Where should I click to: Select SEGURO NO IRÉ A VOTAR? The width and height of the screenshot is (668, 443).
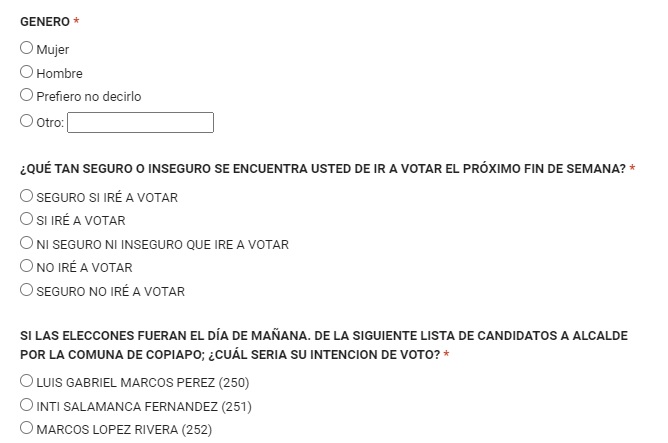[x=26, y=290]
